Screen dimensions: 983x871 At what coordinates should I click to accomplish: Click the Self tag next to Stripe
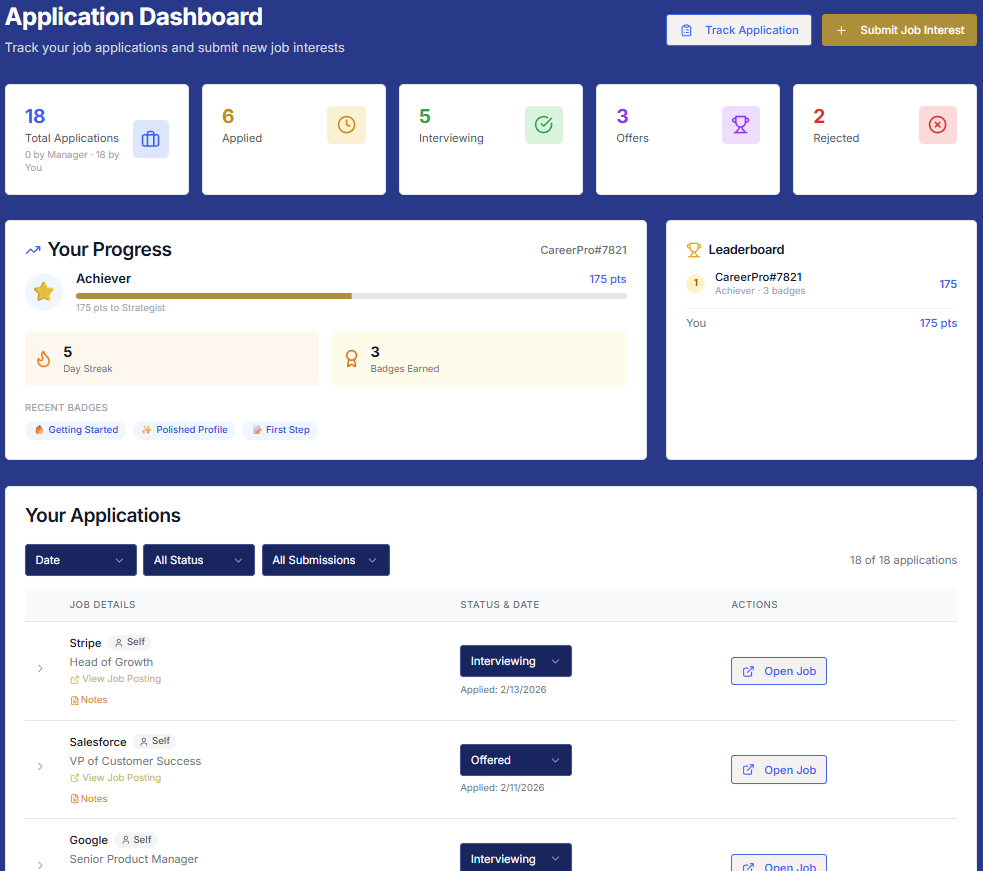130,642
